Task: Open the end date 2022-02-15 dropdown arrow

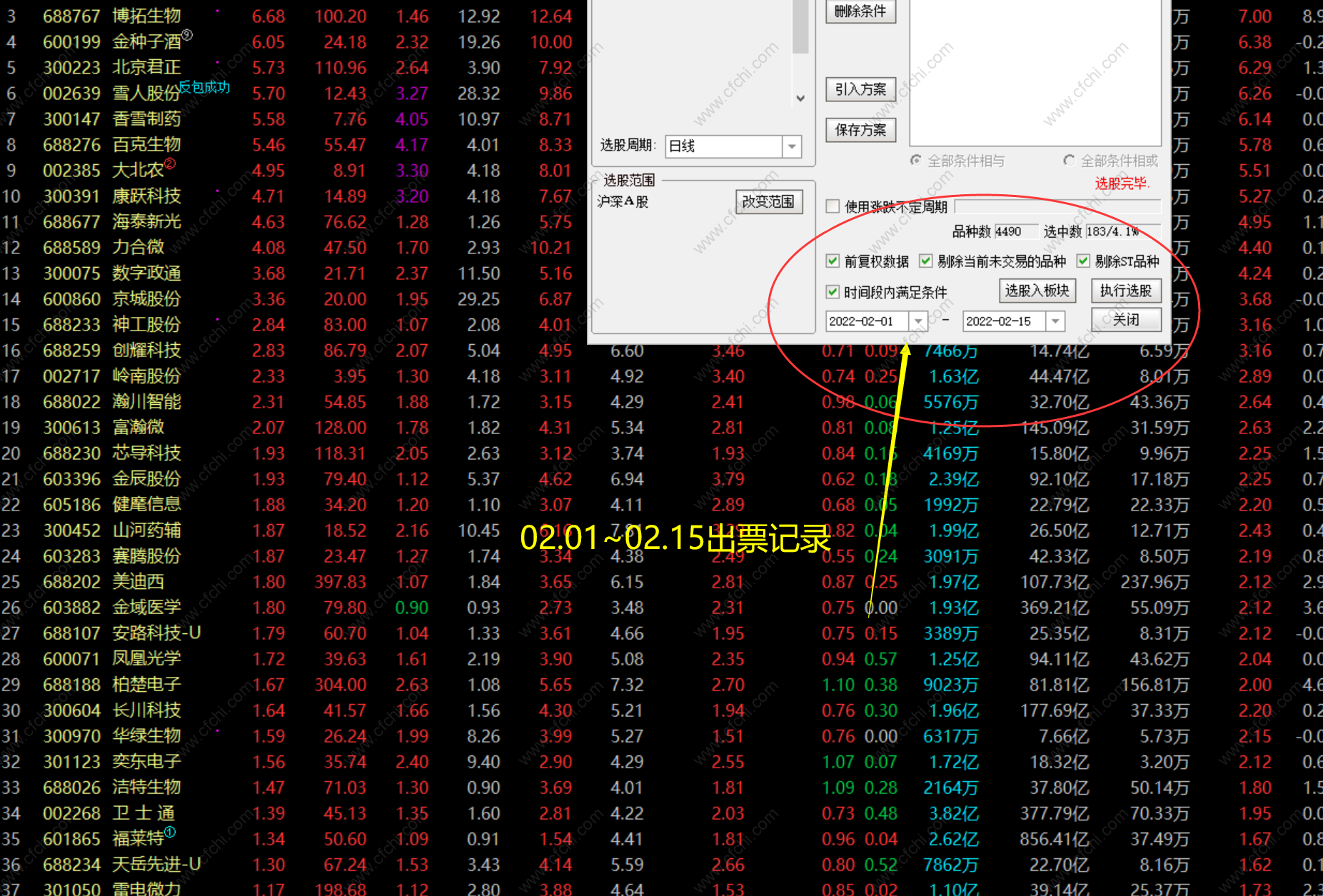Action: click(1056, 321)
